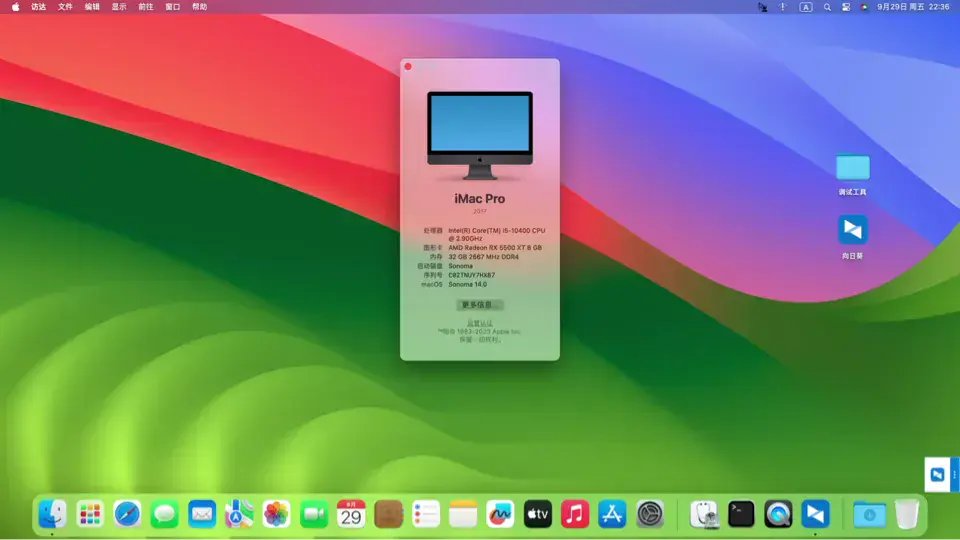Launch Disk Utility from the Dock
This screenshot has width=960, height=540.
pyautogui.click(x=704, y=514)
